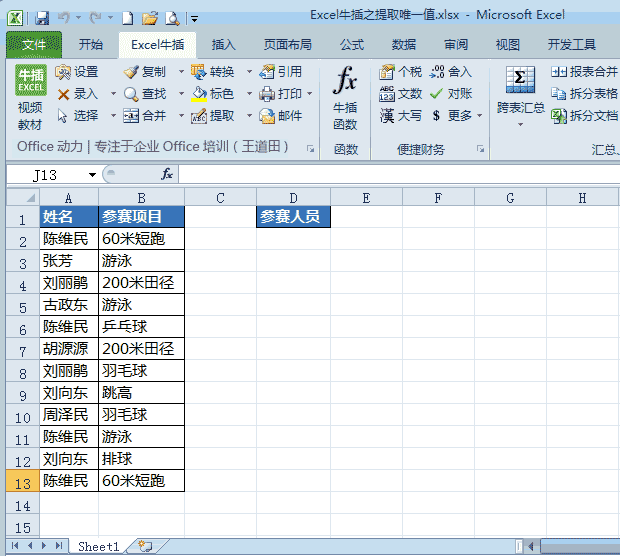The height and width of the screenshot is (556, 620).
Task: Click the 报表合并 tool
Action: pos(584,72)
